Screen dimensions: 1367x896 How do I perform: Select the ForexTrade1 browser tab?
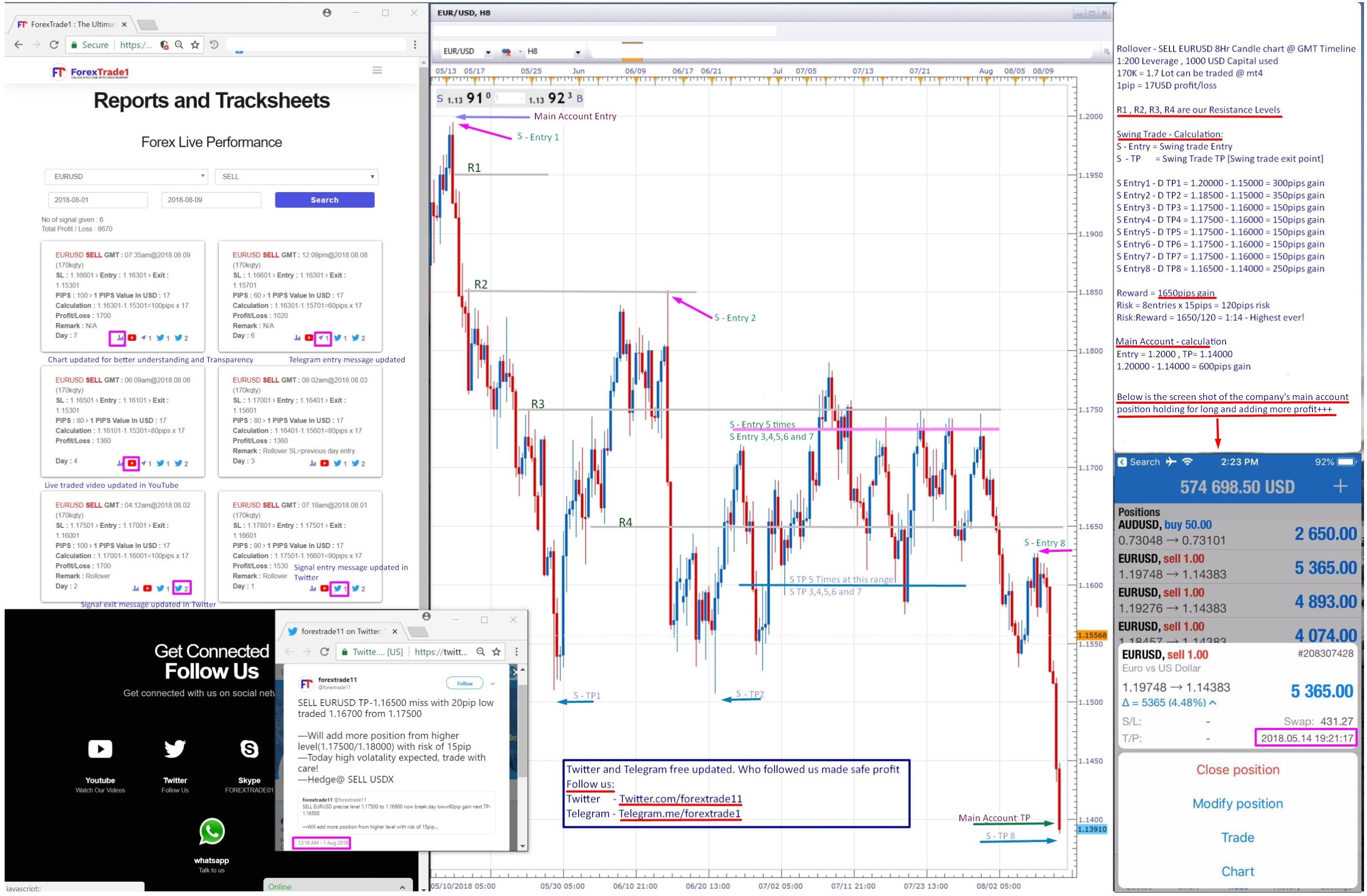(72, 24)
